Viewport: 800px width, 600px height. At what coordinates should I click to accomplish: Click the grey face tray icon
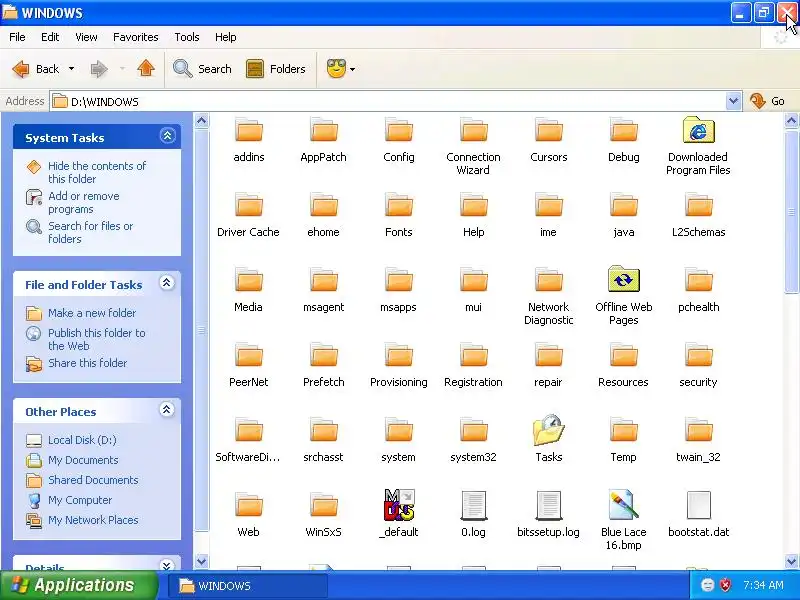[x=707, y=585]
